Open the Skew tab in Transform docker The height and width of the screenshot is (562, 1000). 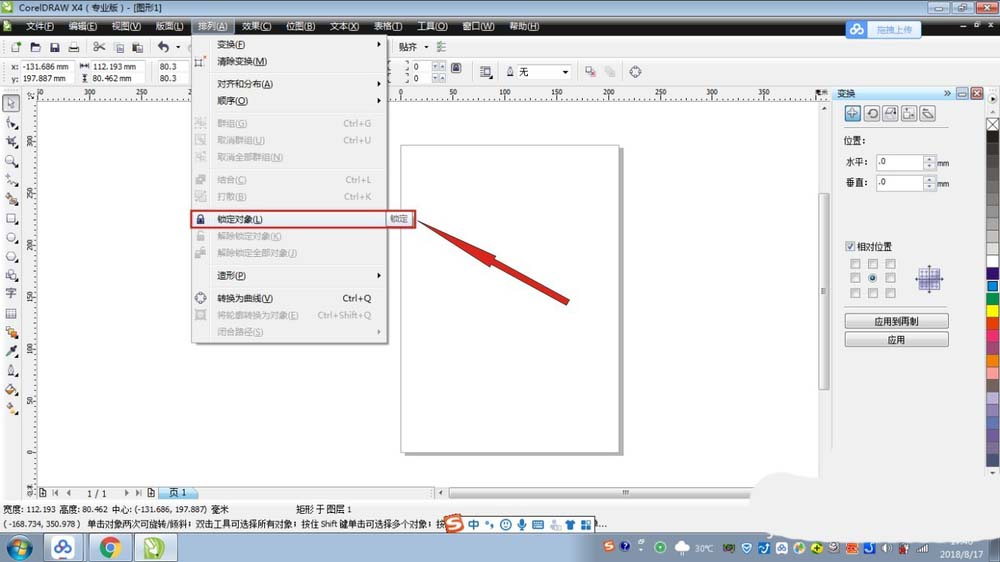pyautogui.click(x=928, y=114)
